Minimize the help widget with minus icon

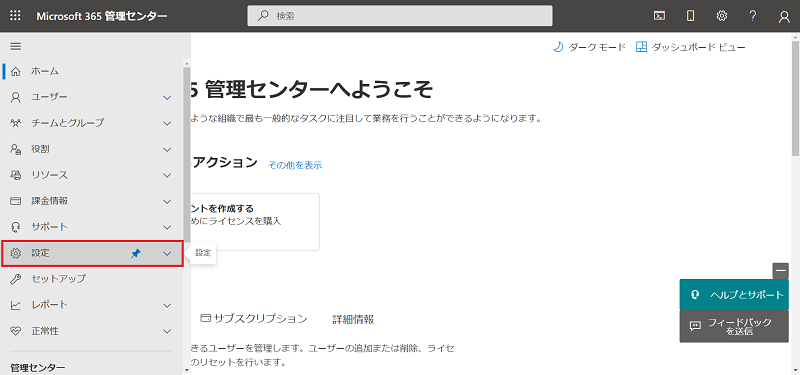[x=781, y=270]
